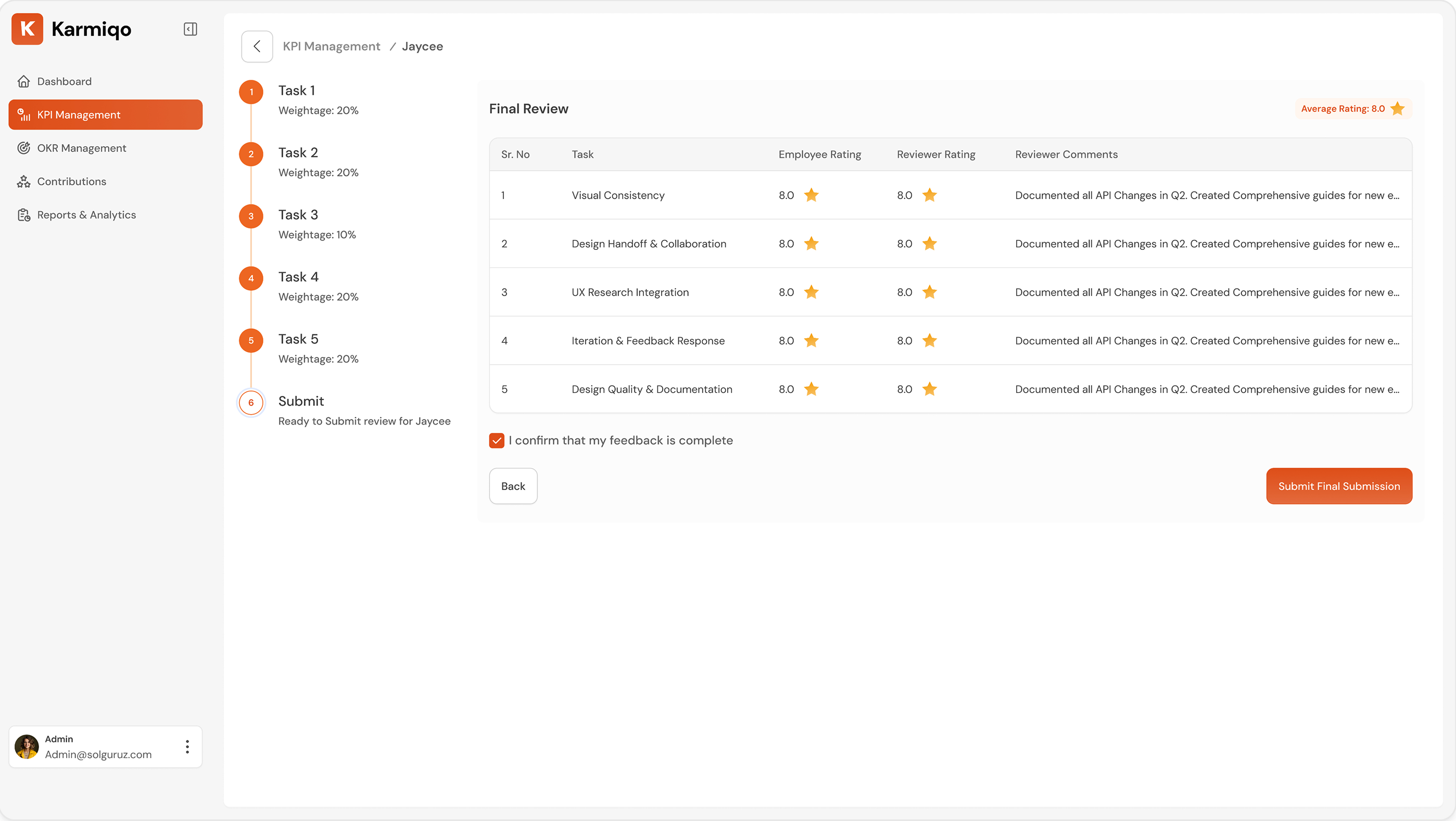Screen dimensions: 1456x821
Task: Click reviewer comment in UX Research Integration row
Action: point(1207,292)
